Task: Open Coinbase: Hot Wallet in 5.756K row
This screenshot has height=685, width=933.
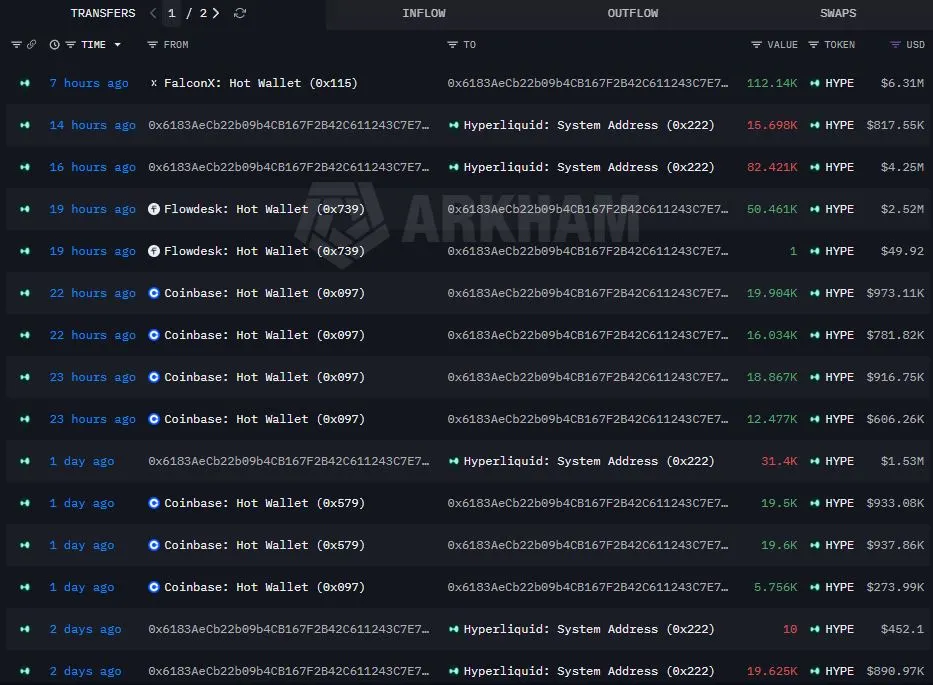Action: 264,587
